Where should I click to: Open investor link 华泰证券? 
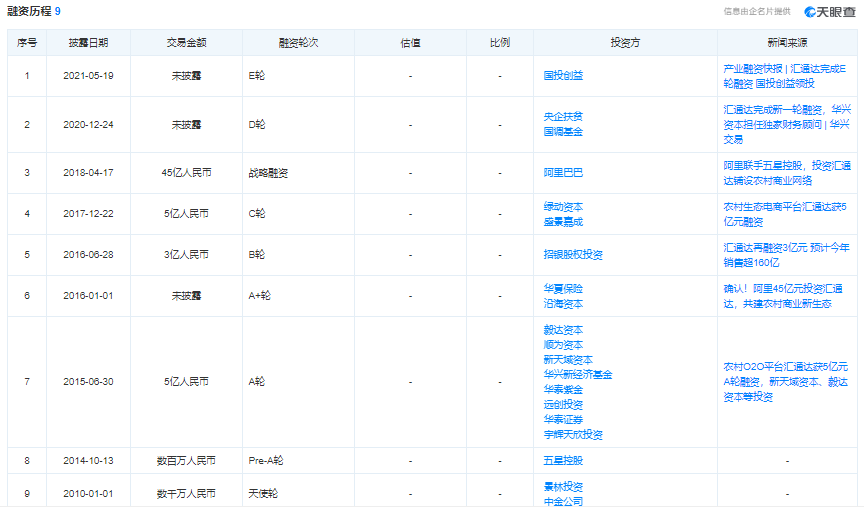click(x=563, y=419)
